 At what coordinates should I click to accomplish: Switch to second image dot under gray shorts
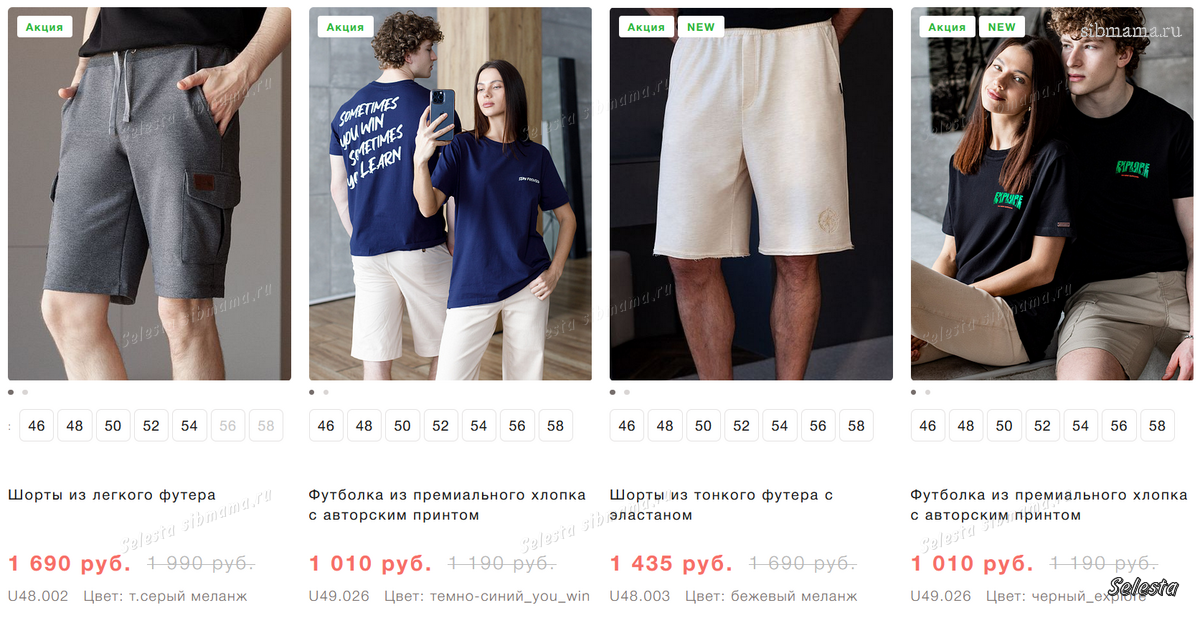point(25,392)
